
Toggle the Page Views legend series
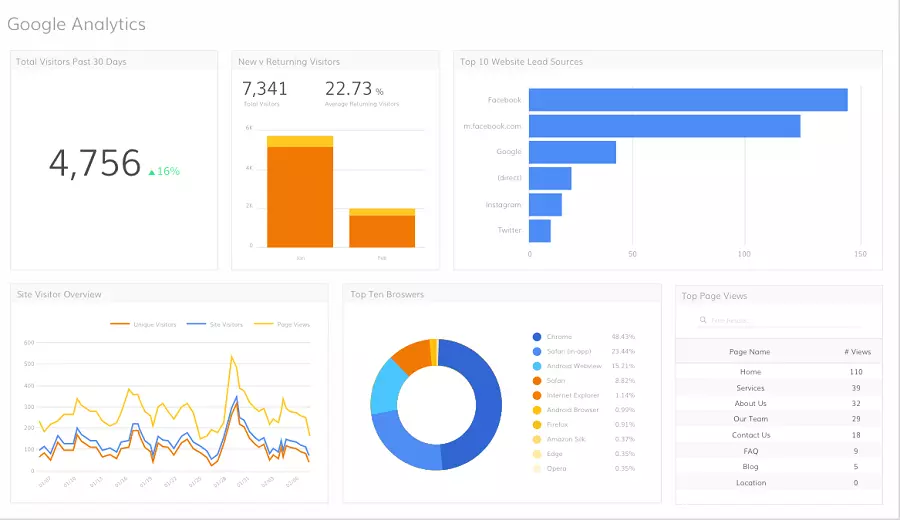click(x=282, y=324)
